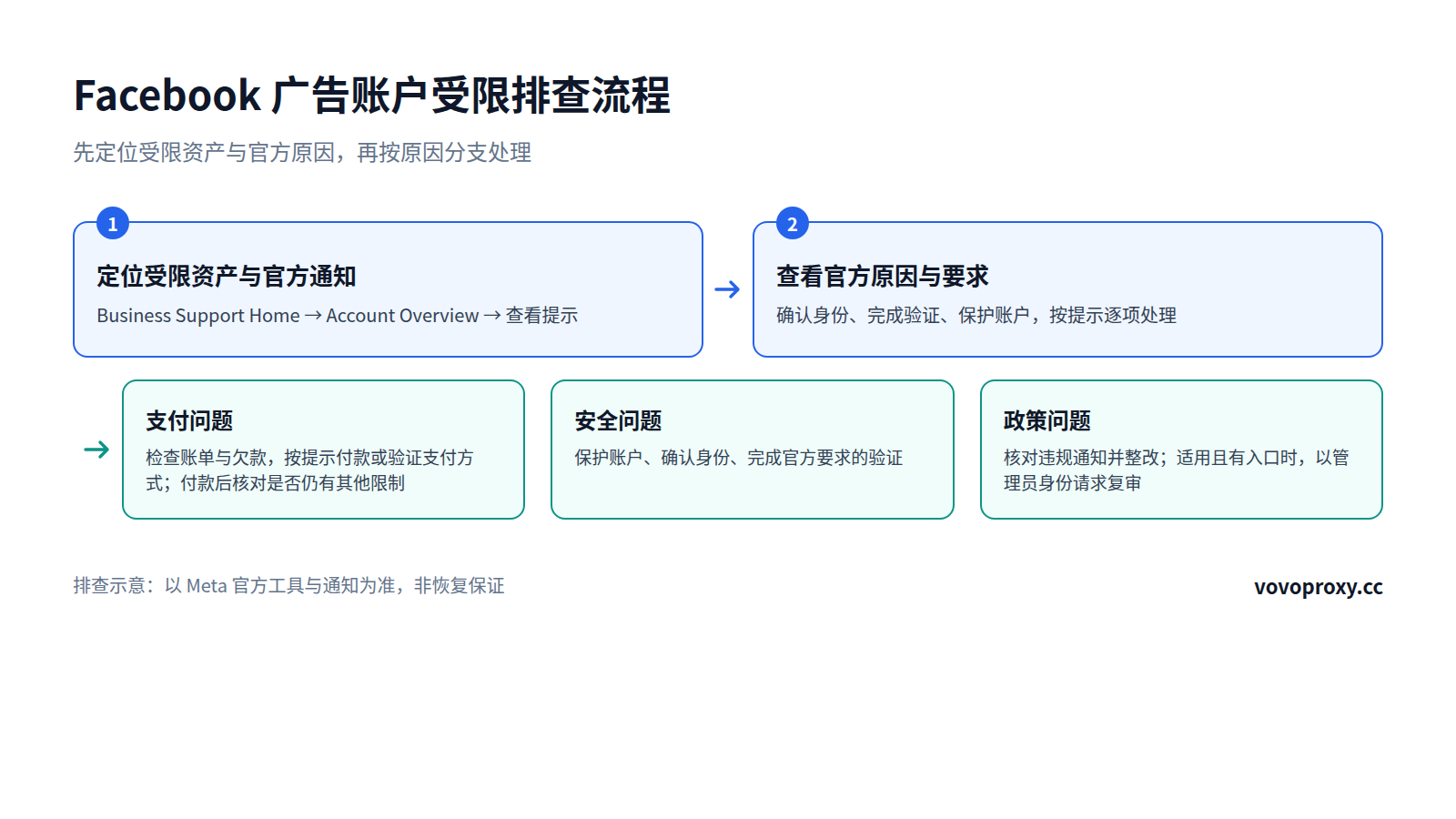Screen dimensions: 1456x819
Task: Click the text '保护账户、确认身份、完成官方要求的验证'
Action: (739, 458)
